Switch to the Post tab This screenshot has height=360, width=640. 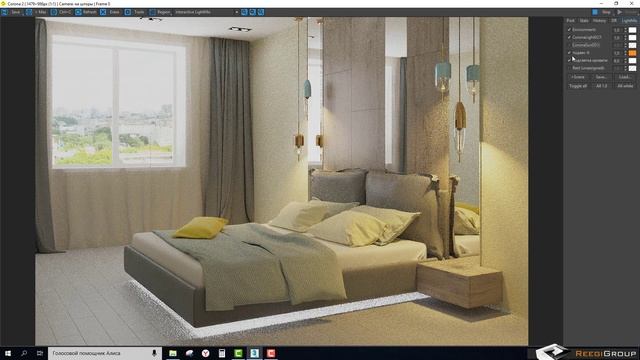[x=570, y=20]
